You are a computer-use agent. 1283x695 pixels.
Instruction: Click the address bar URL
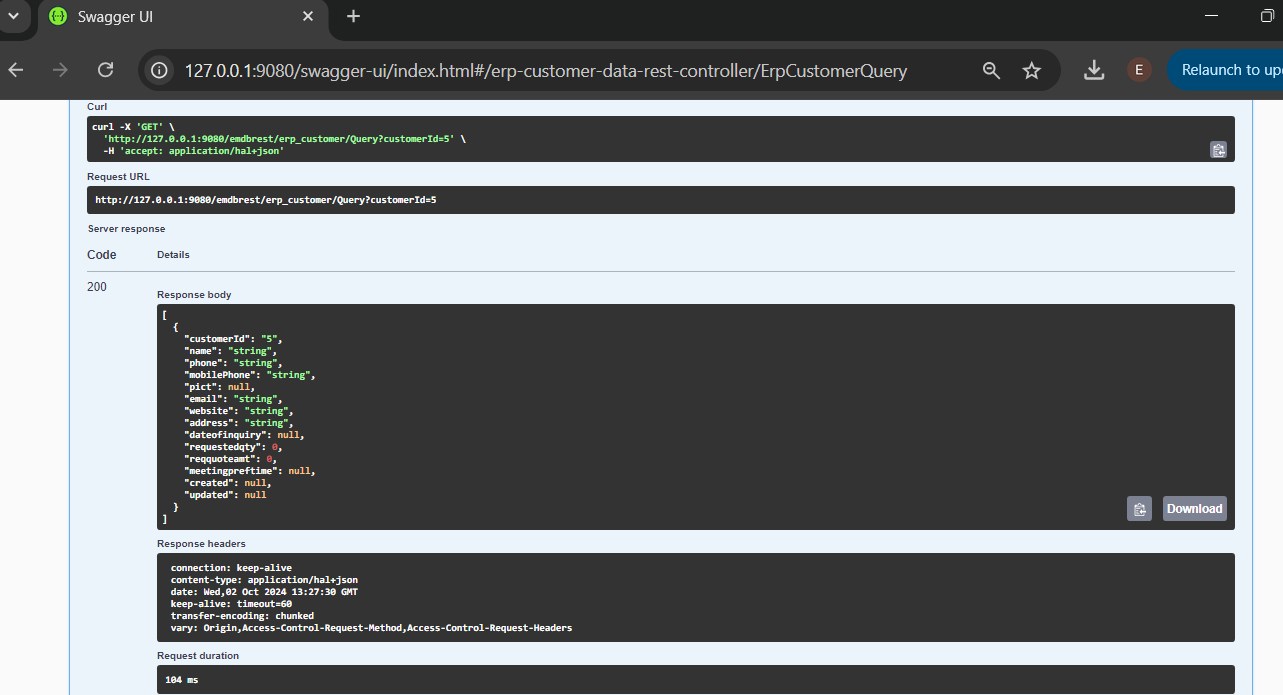click(x=545, y=70)
